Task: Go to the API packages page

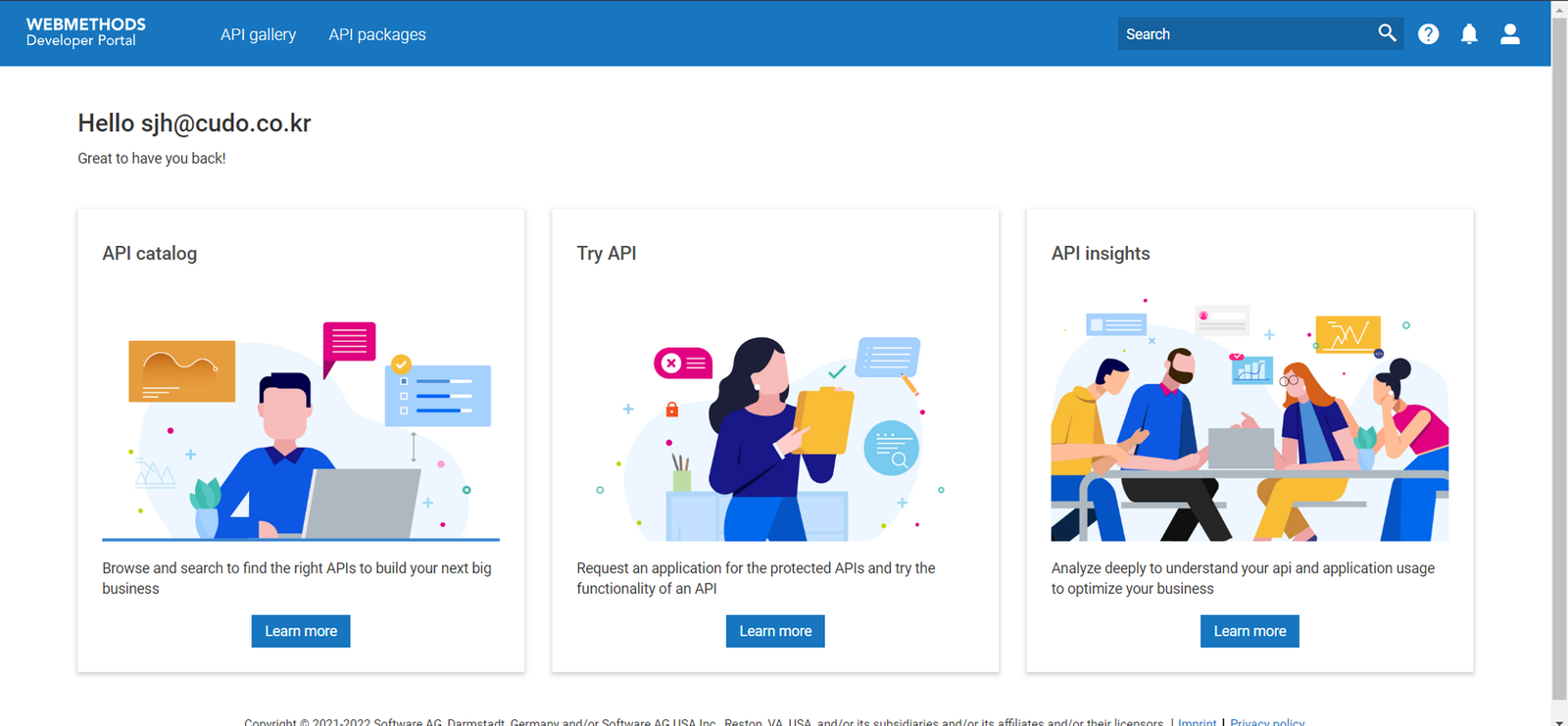Action: pos(377,34)
